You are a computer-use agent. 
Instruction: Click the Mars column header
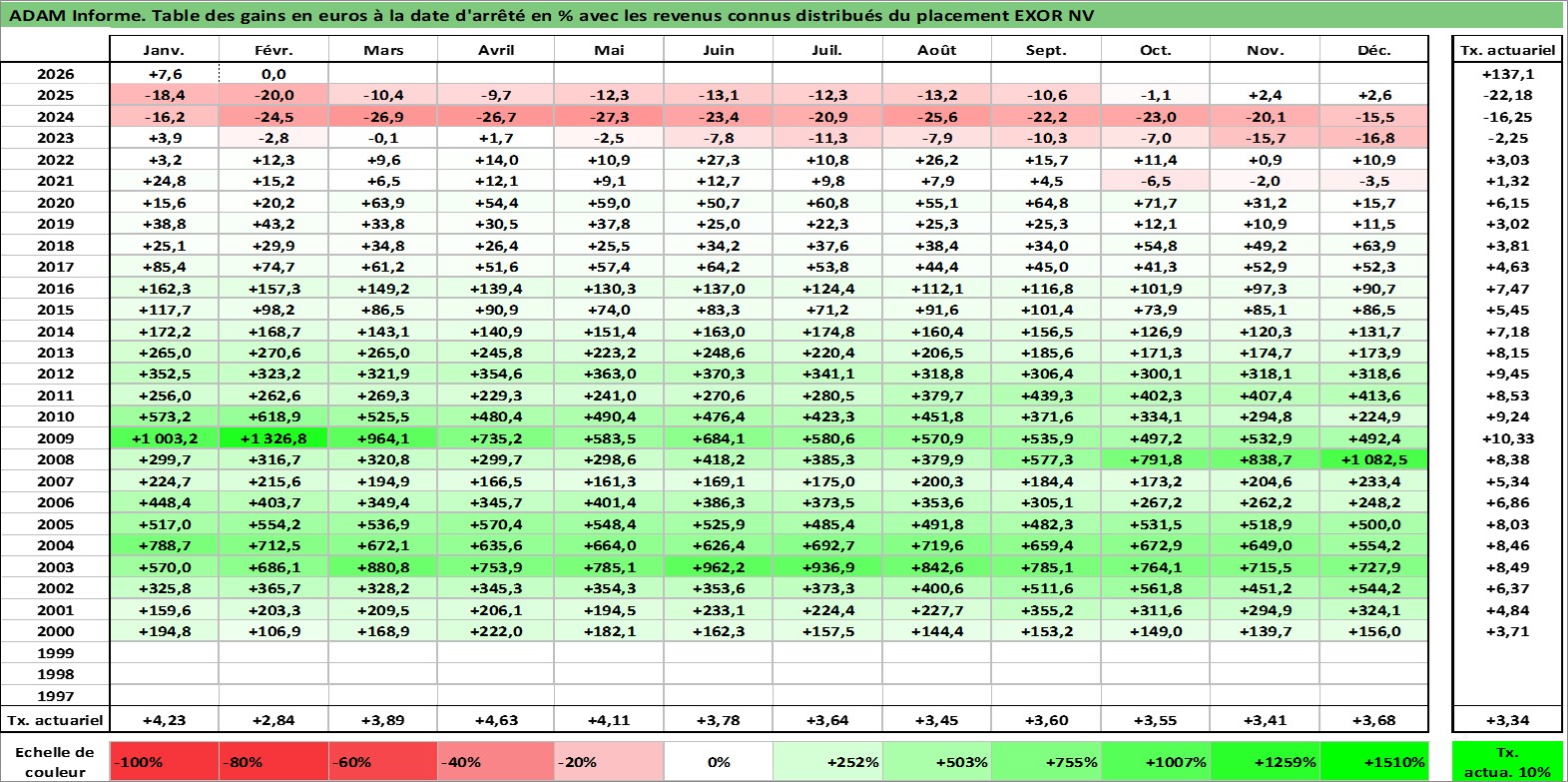(383, 50)
